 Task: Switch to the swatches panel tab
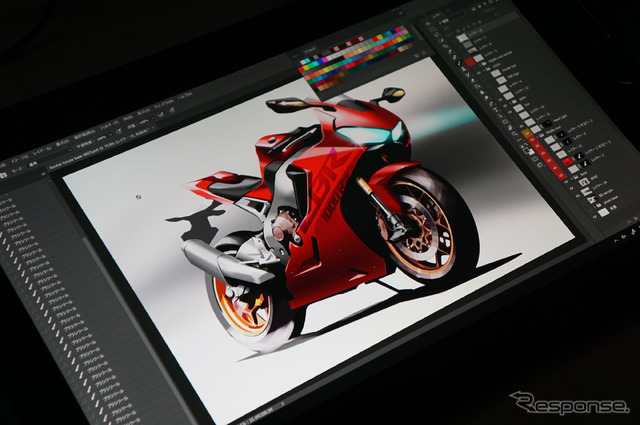(310, 50)
